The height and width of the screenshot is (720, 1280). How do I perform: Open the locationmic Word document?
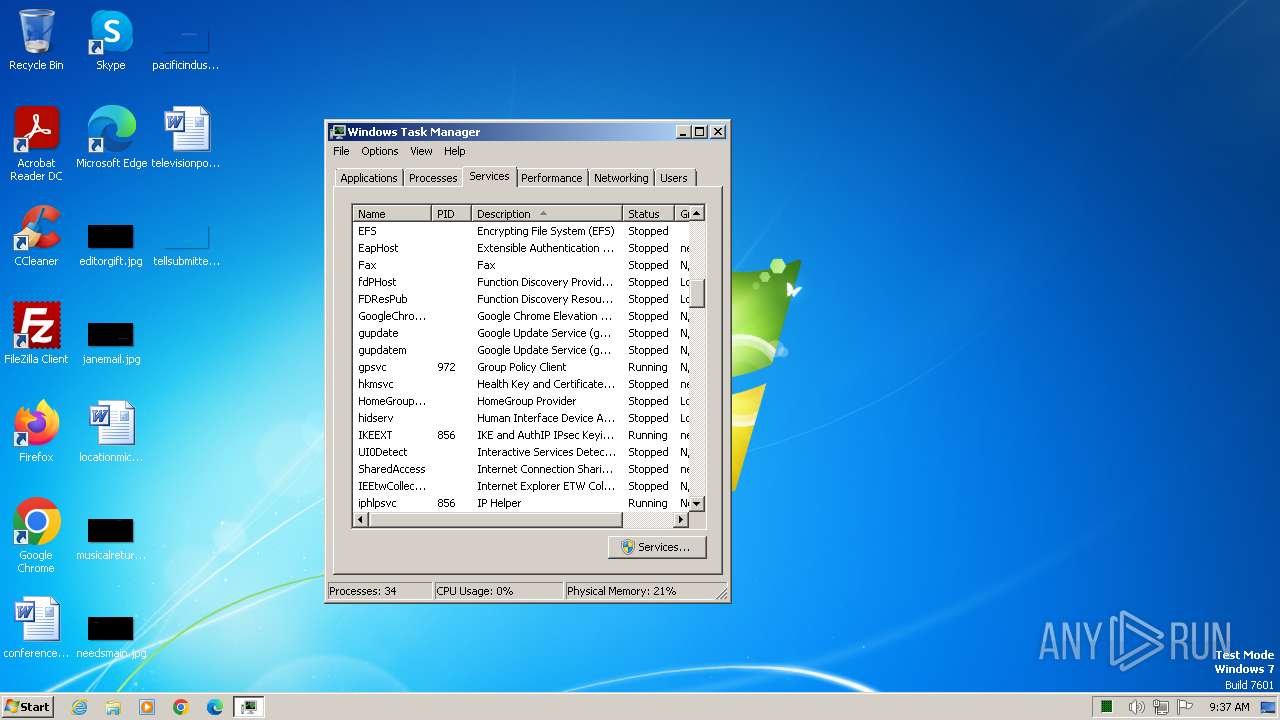[111, 431]
